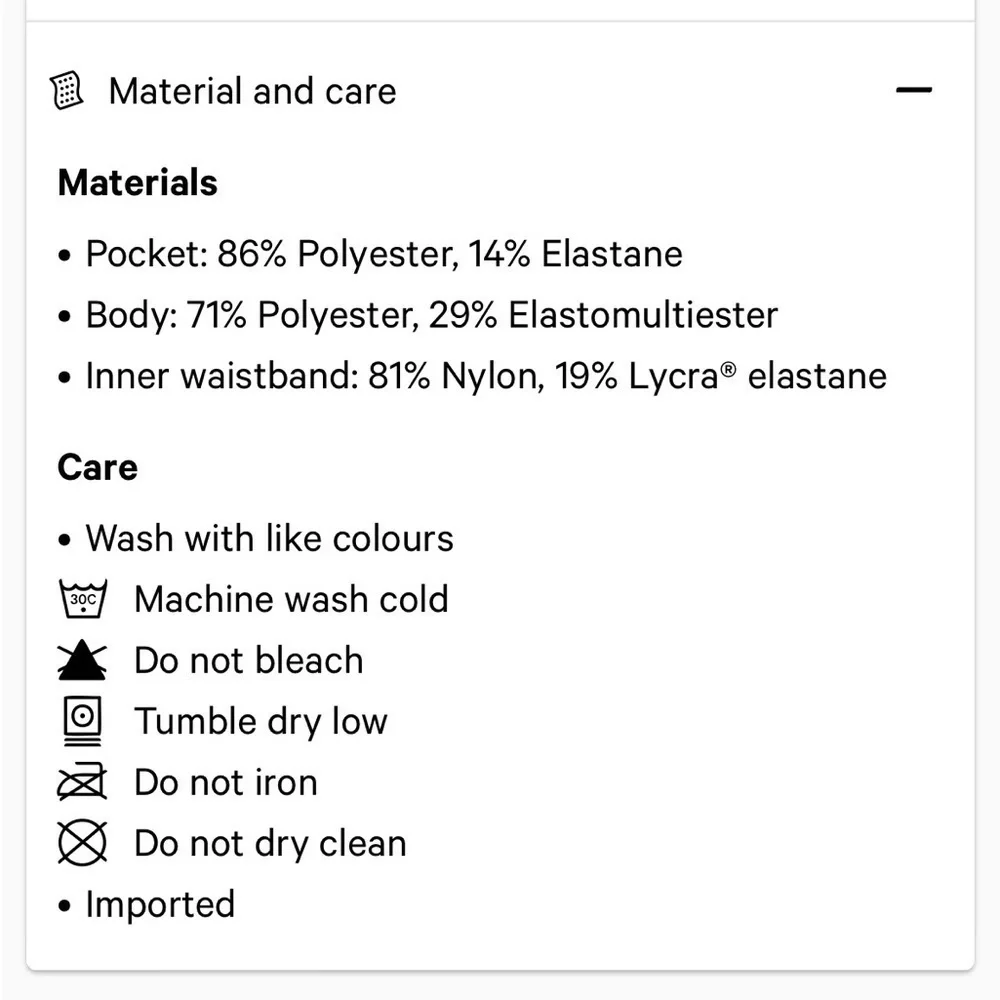Click the 30C machine wash icon

(82, 599)
